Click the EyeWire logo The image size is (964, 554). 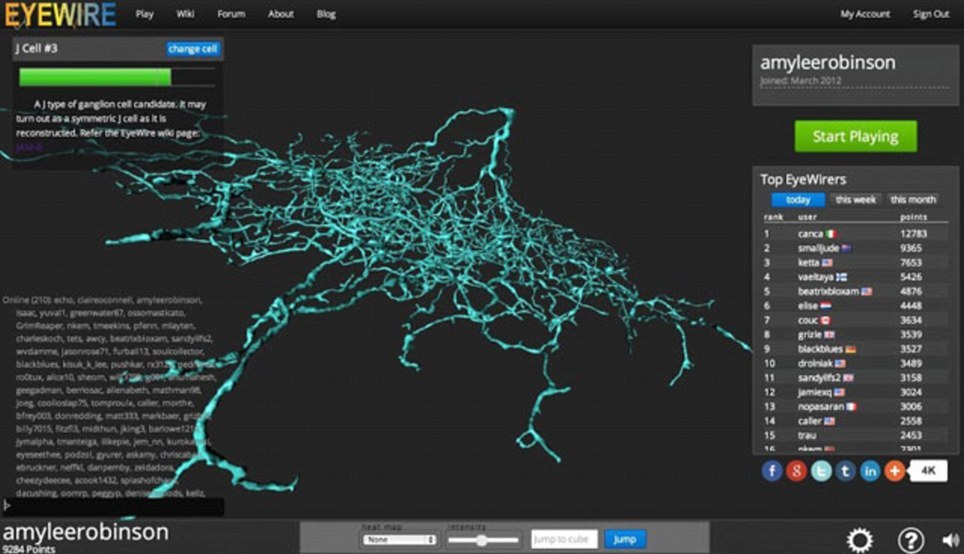pos(60,15)
